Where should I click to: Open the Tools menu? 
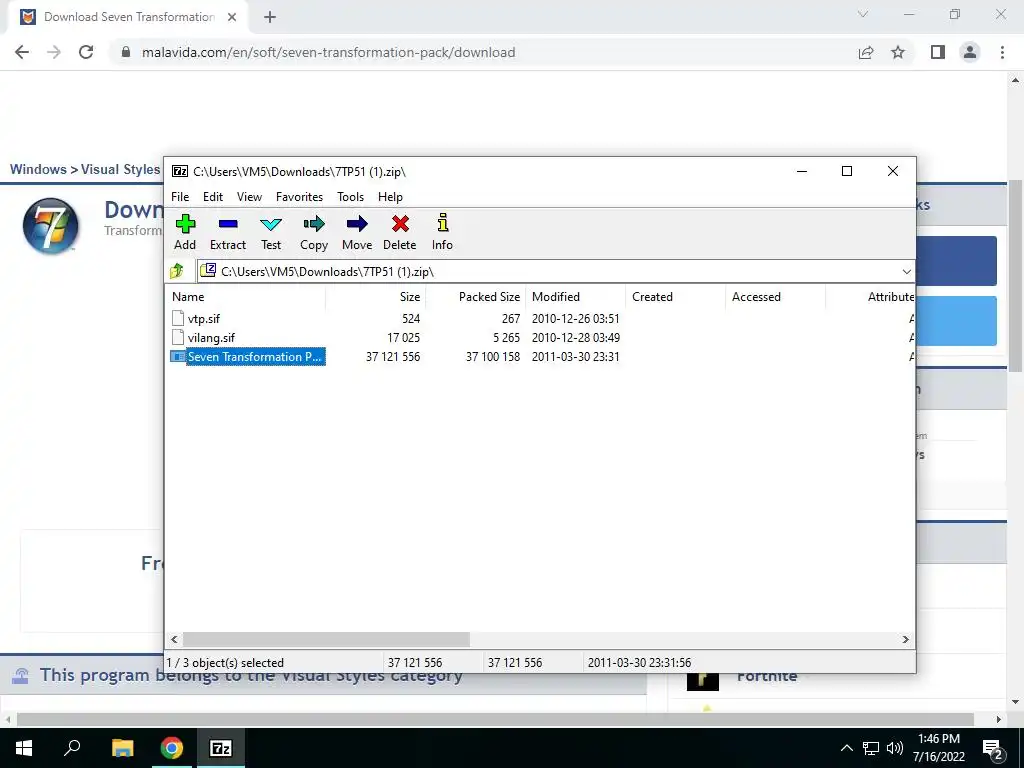(351, 197)
